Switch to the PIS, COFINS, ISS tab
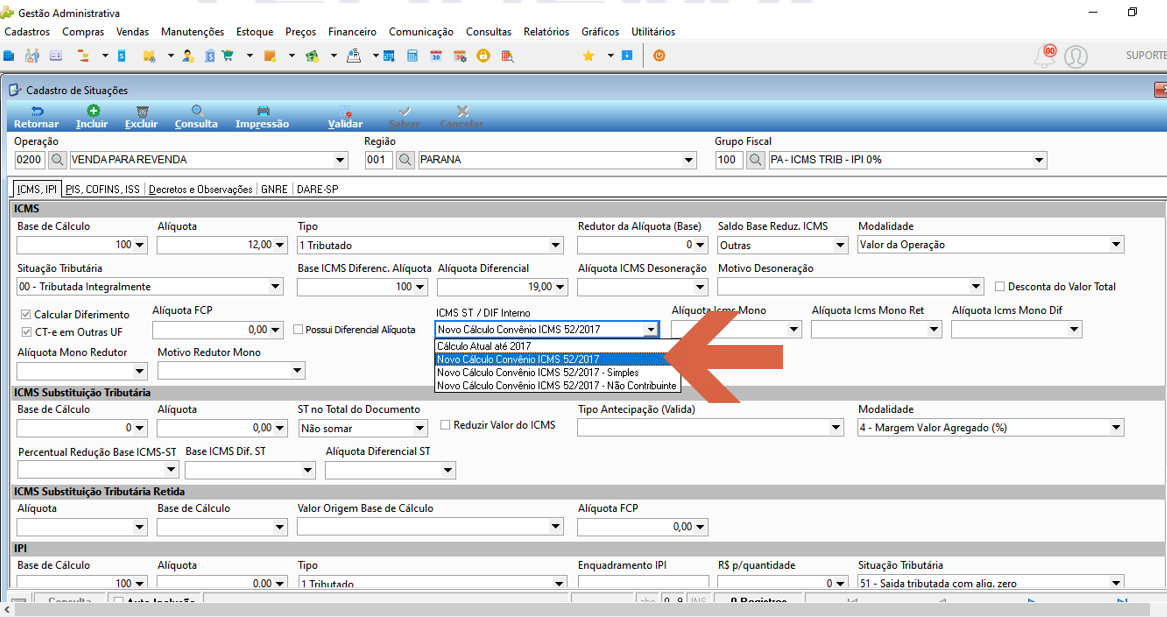This screenshot has height=617, width=1167. (x=103, y=190)
